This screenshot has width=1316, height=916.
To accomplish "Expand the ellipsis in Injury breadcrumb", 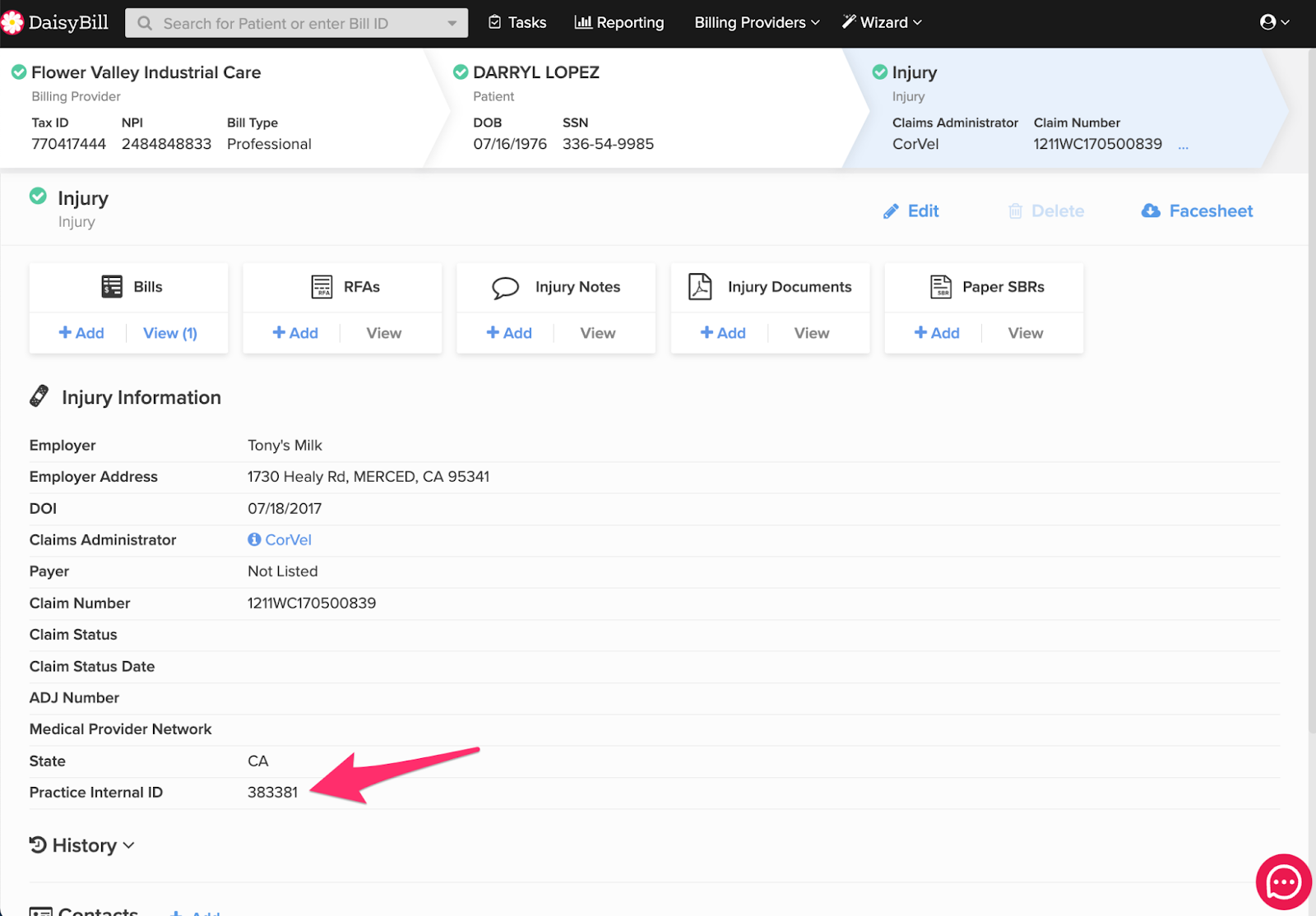I will pos(1183,146).
